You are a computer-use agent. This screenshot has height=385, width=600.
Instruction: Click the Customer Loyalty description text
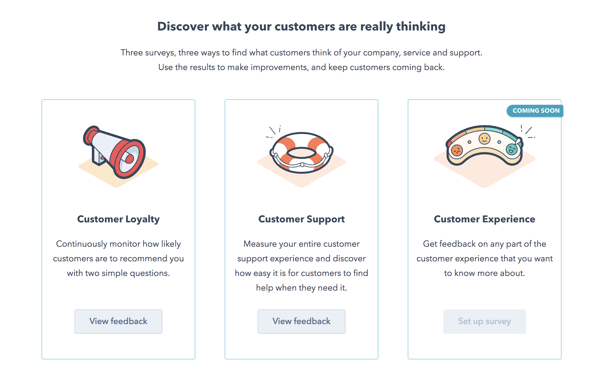(x=118, y=258)
